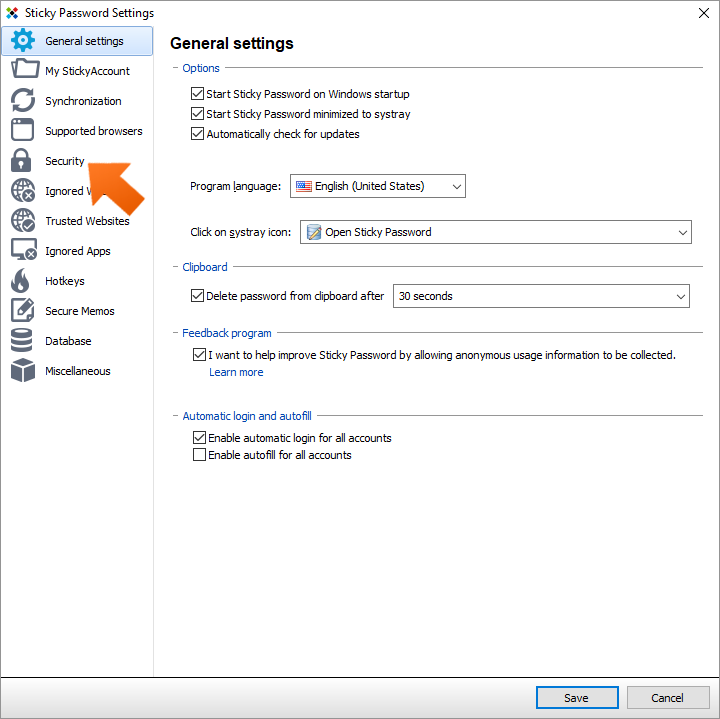Click the Synchronization arrows icon

(x=22, y=100)
